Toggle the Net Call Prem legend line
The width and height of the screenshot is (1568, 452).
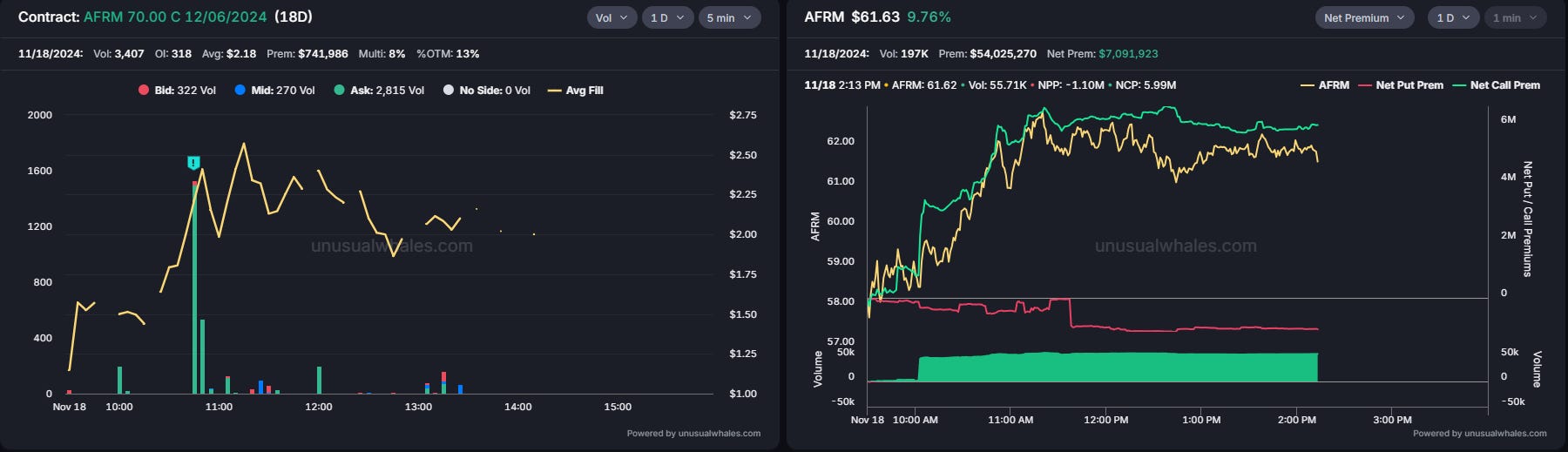[1497, 85]
